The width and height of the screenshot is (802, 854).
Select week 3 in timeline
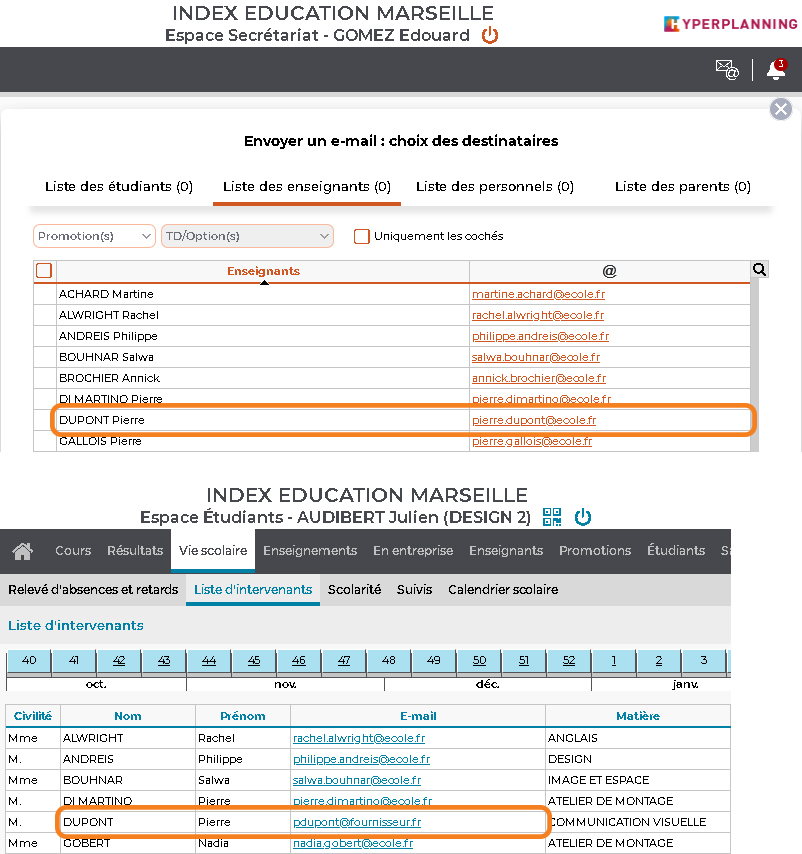tap(704, 661)
